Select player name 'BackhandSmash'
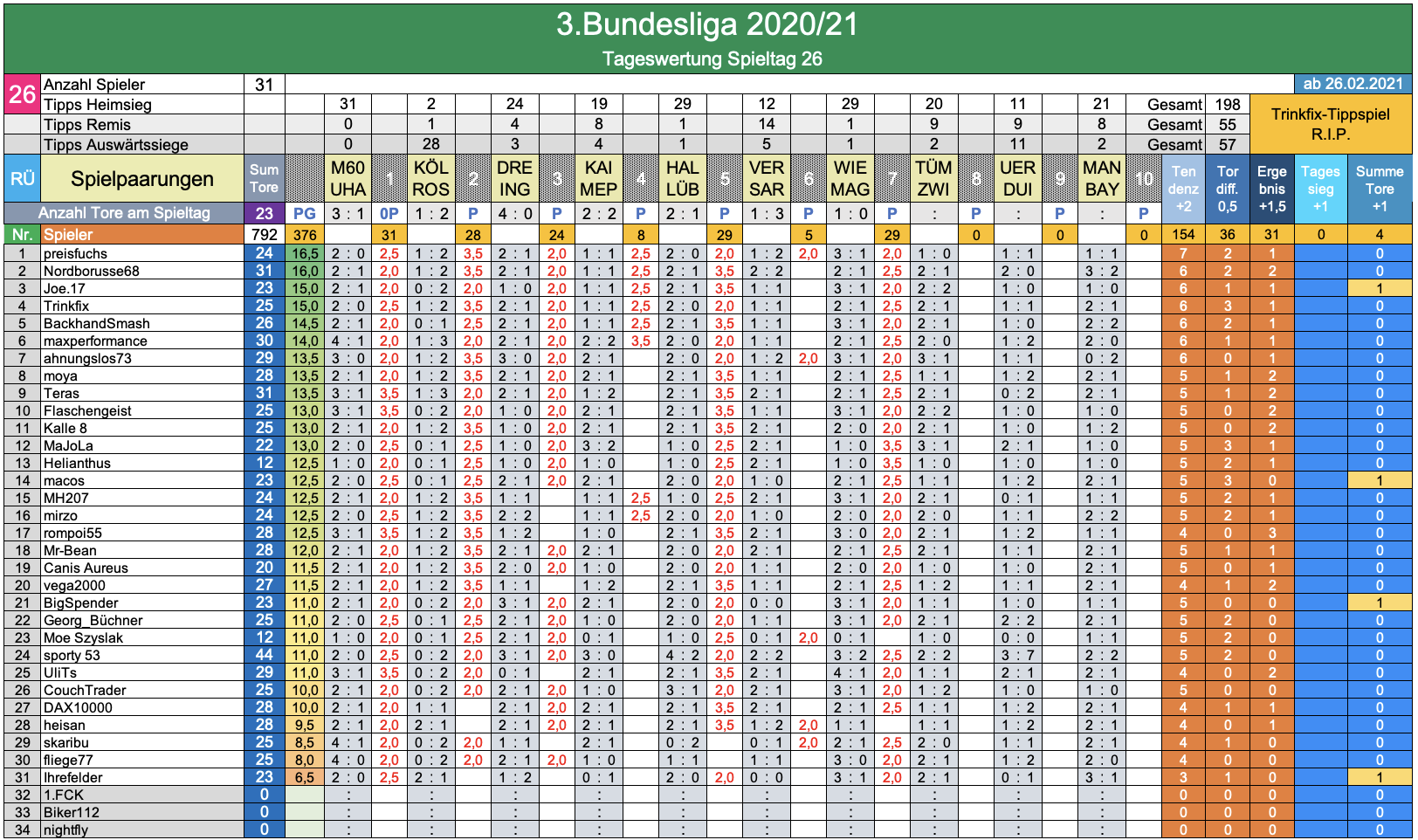This screenshot has width=1418, height=840. 97,324
